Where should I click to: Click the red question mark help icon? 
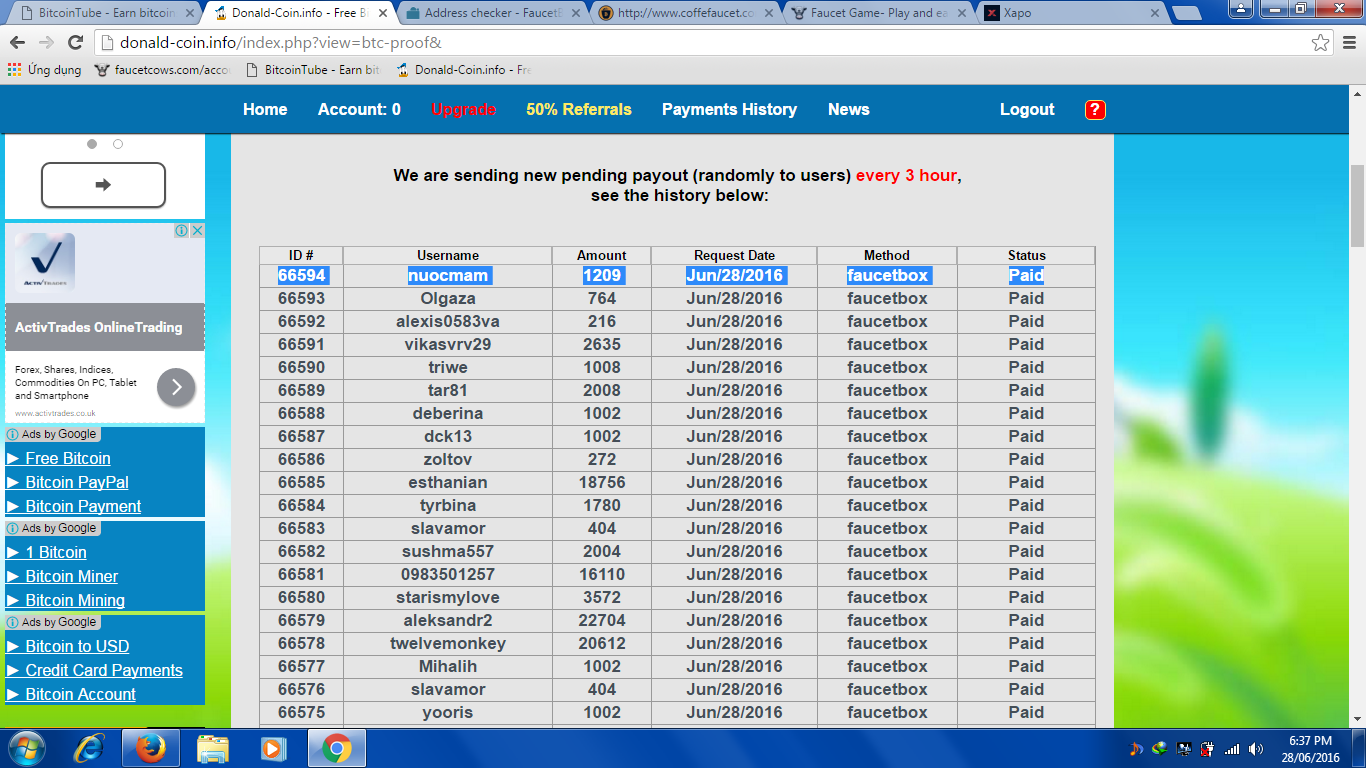tap(1095, 110)
